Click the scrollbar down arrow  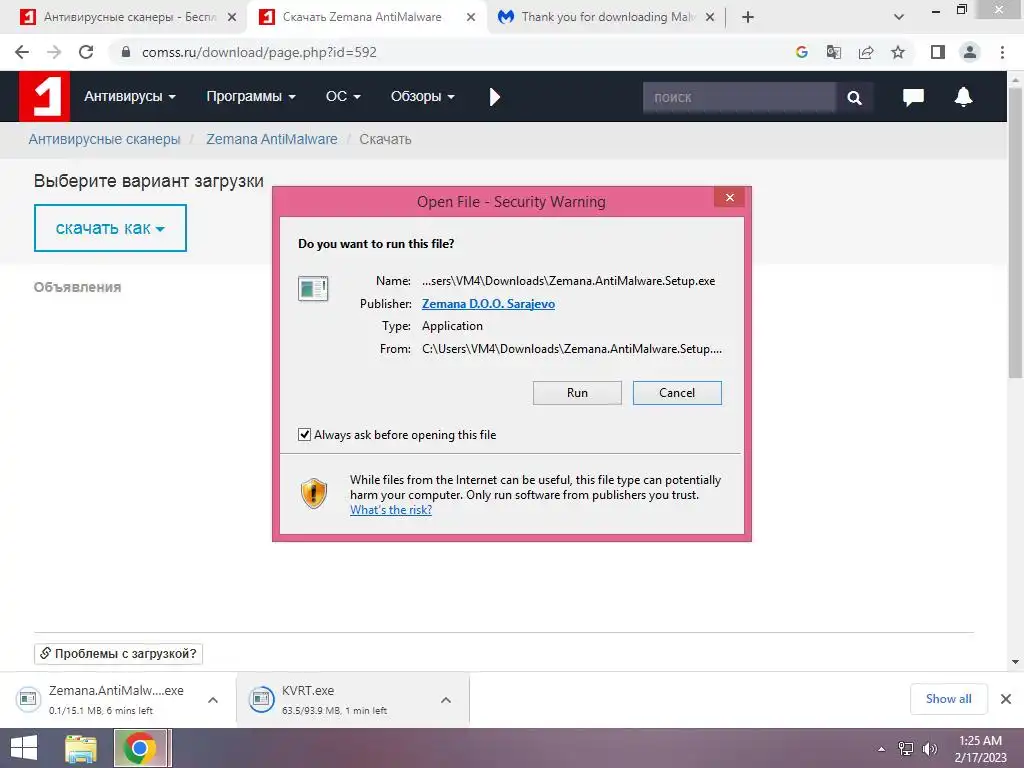[x=1015, y=662]
